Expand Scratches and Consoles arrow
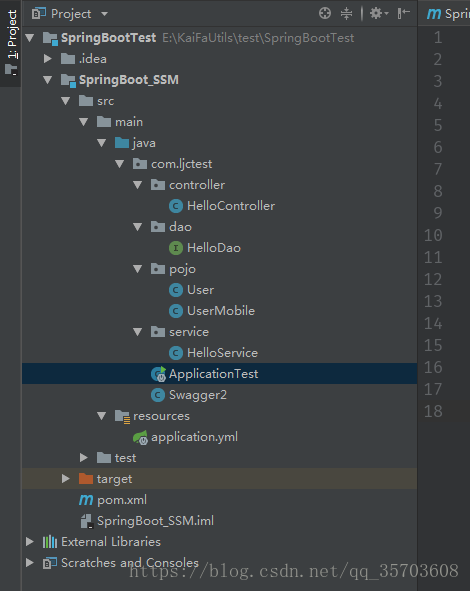The width and height of the screenshot is (470, 591). coord(29,563)
